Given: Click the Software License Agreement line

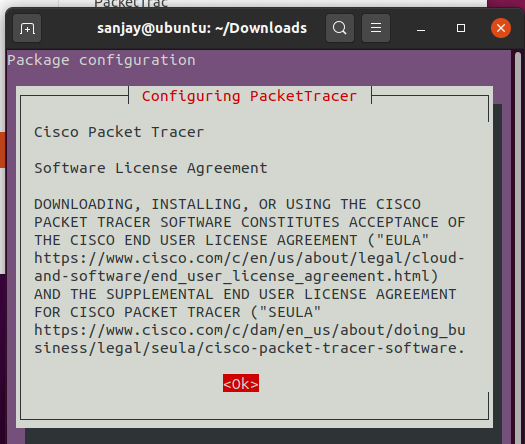Looking at the screenshot, I should (151, 168).
